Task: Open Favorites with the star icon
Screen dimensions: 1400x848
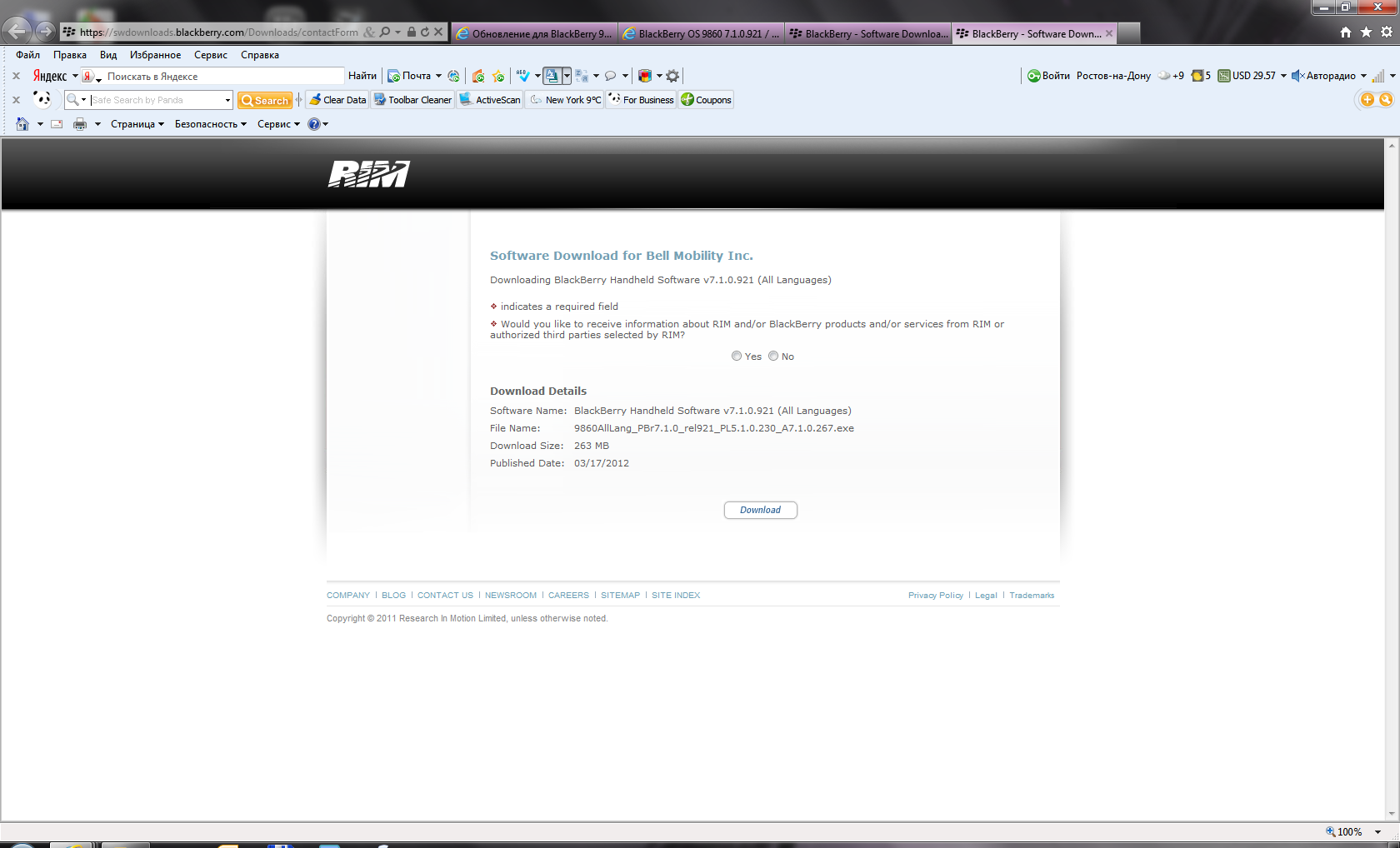Action: coord(1366,32)
